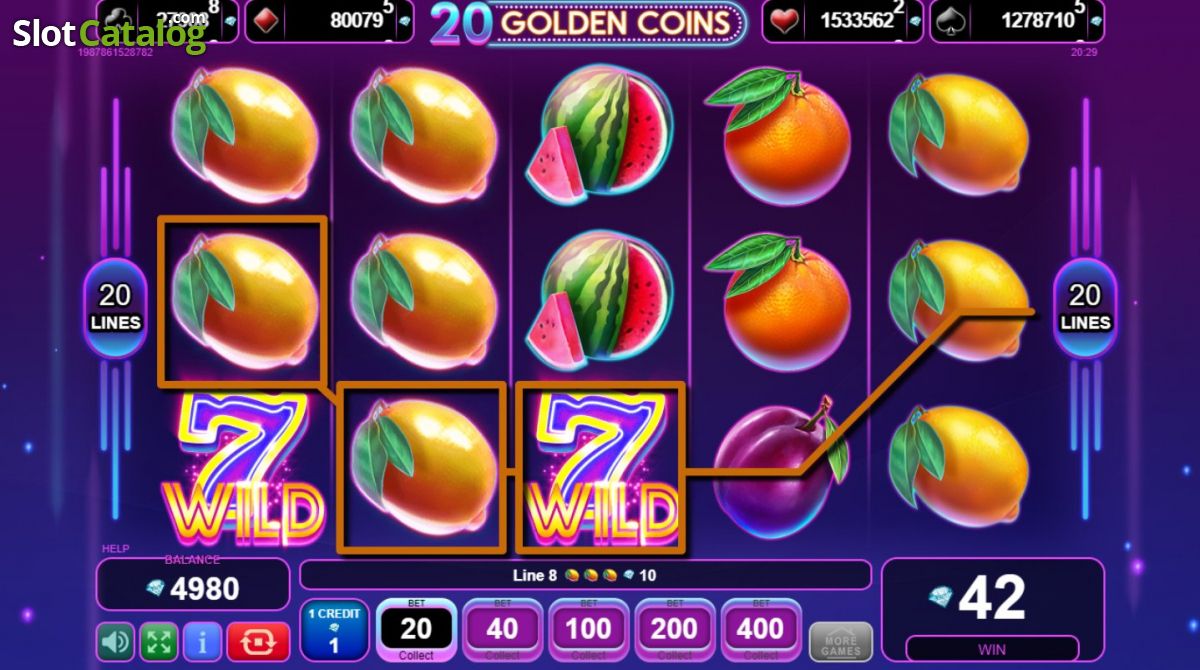This screenshot has height=670, width=1200.
Task: Open the More Games house icon
Action: coord(840,641)
